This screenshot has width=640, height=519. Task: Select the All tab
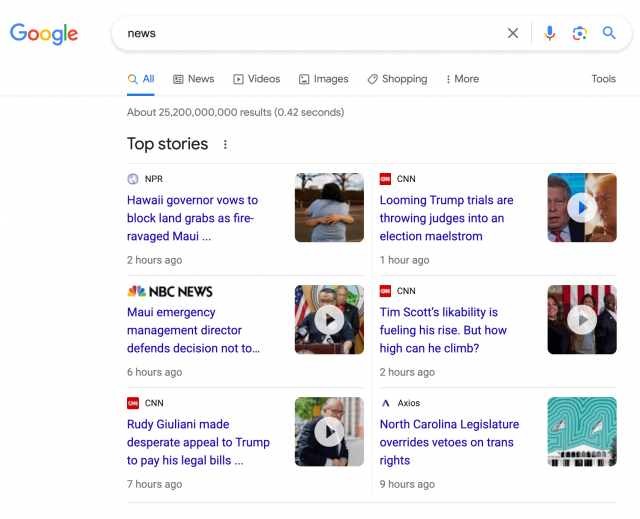[x=141, y=79]
